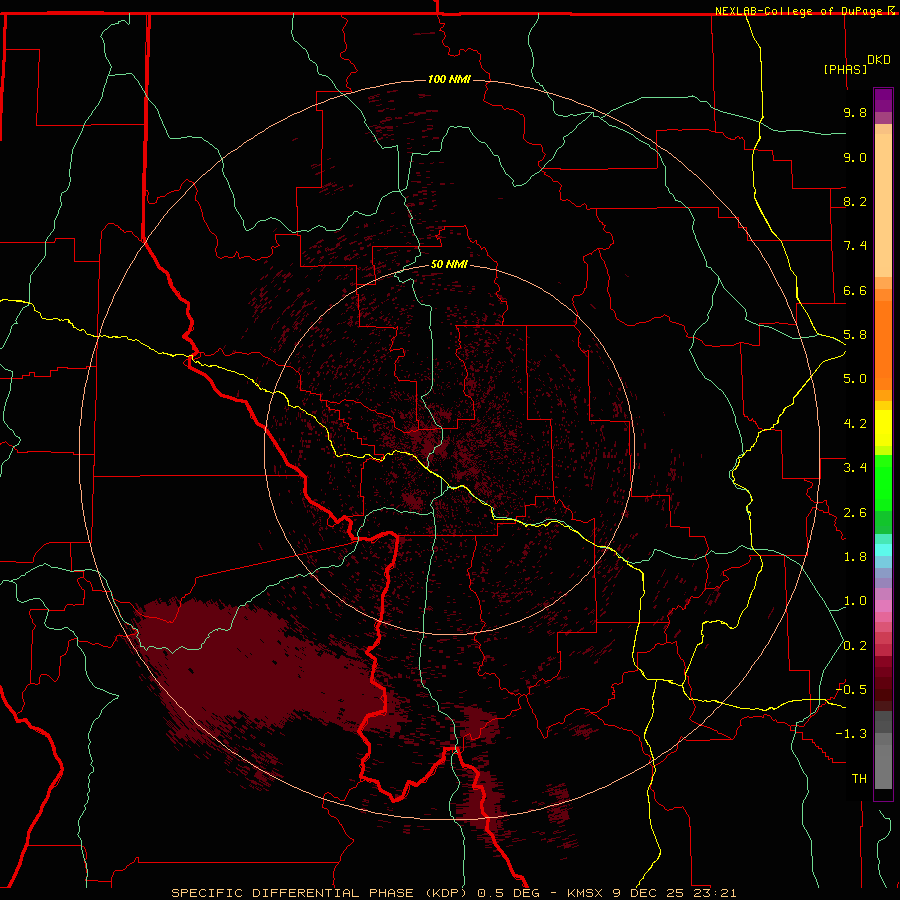
Task: Click the 8.2 value on the scale
Action: click(x=855, y=201)
